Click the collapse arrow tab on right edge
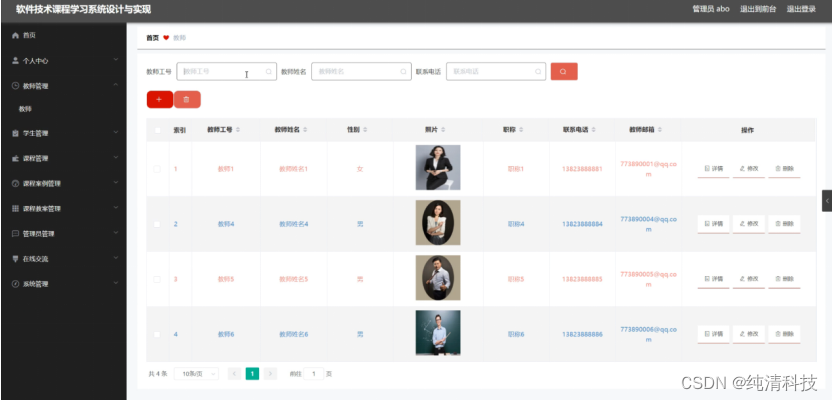 coord(827,201)
